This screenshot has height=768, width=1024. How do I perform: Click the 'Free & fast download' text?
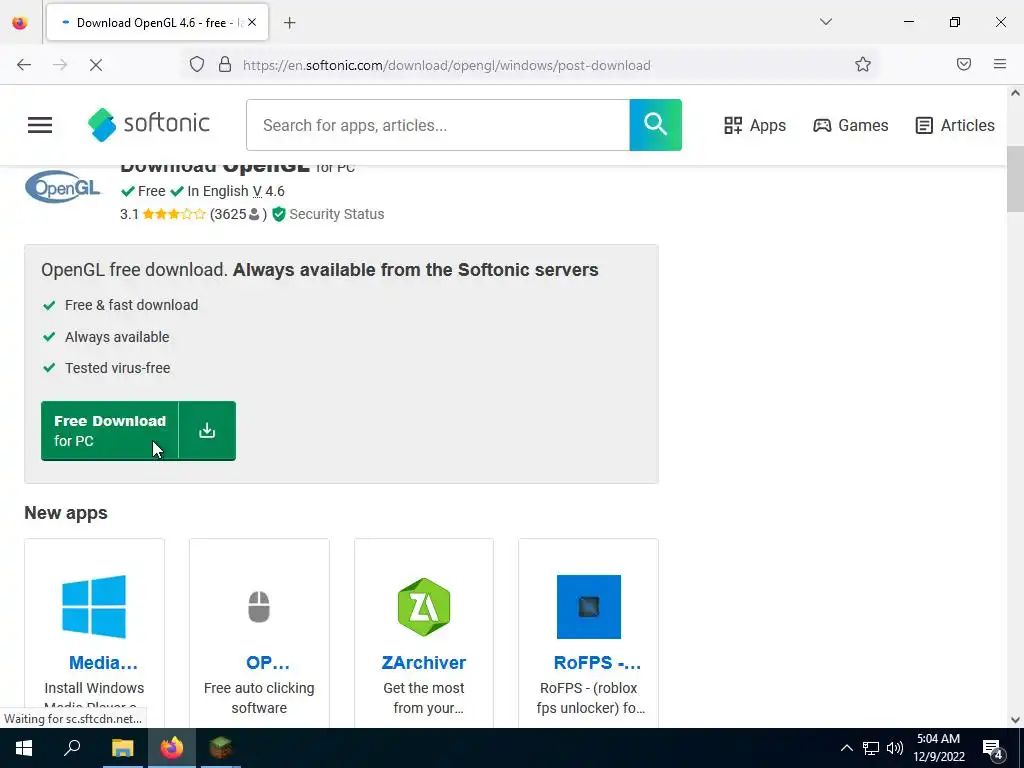[131, 305]
